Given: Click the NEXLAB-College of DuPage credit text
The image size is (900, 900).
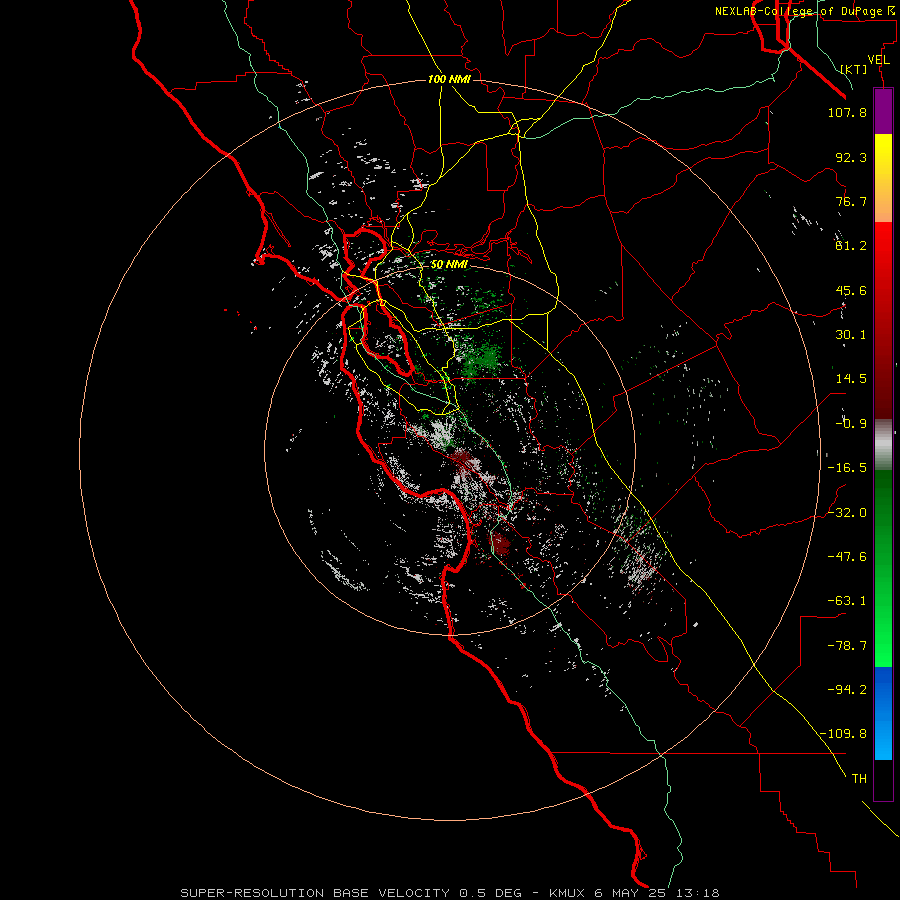Looking at the screenshot, I should [x=804, y=11].
